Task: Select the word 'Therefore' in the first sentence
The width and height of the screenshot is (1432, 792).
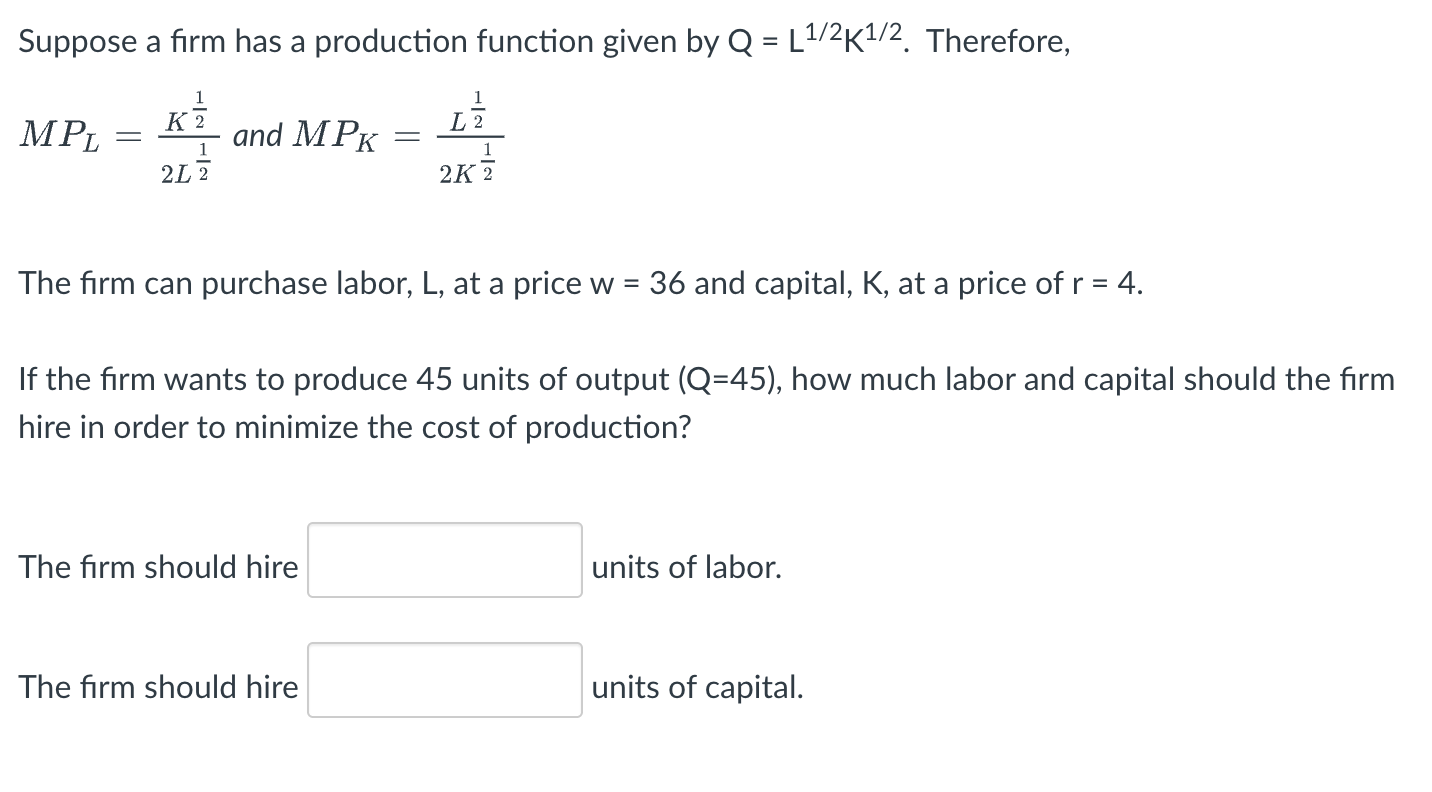Action: click(x=997, y=42)
